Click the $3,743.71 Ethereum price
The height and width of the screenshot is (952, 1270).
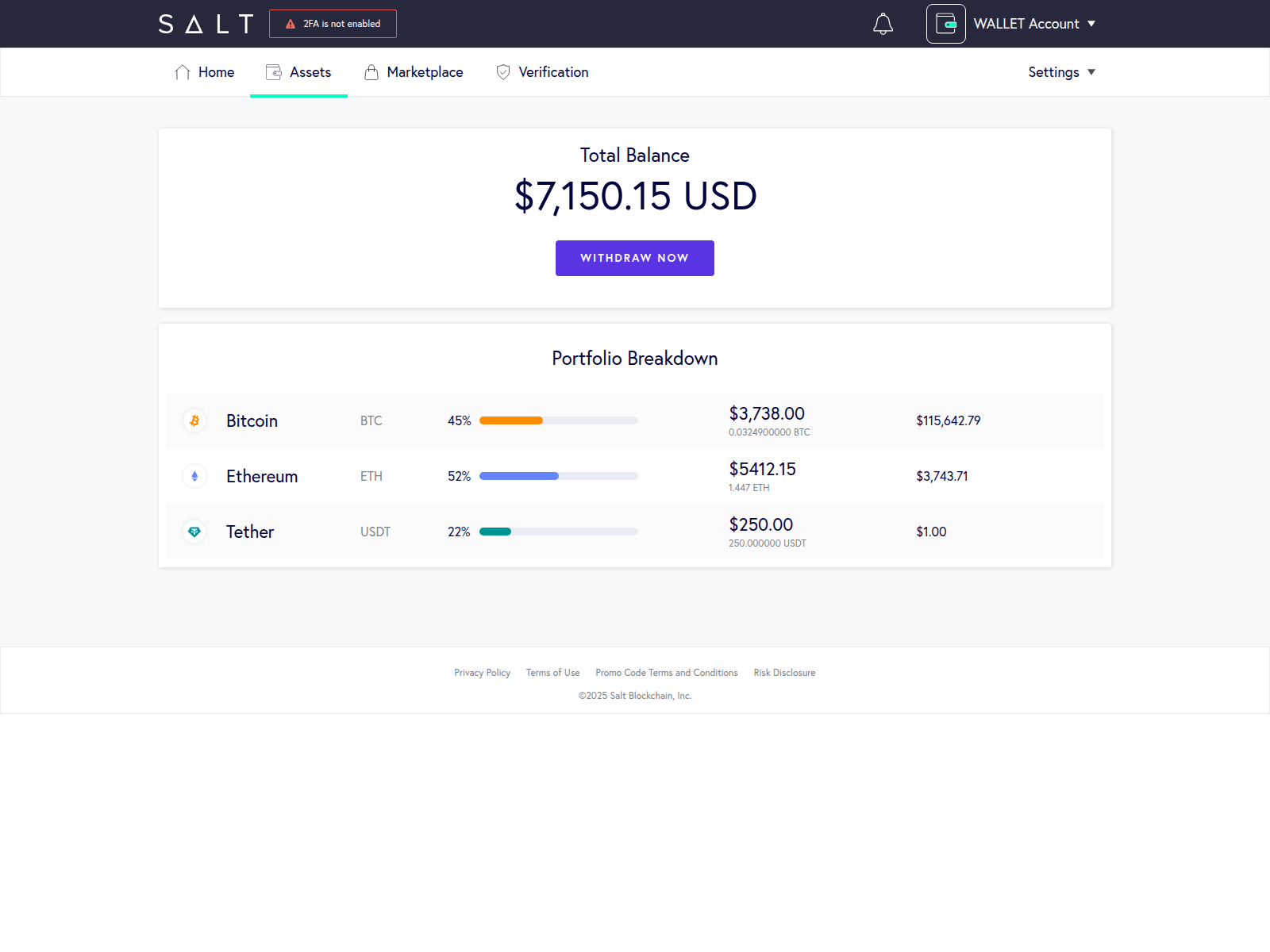(942, 476)
